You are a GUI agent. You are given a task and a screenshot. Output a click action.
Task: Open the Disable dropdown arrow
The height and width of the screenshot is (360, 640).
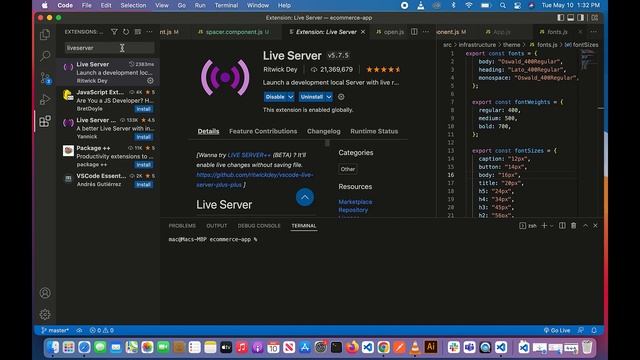pos(291,97)
